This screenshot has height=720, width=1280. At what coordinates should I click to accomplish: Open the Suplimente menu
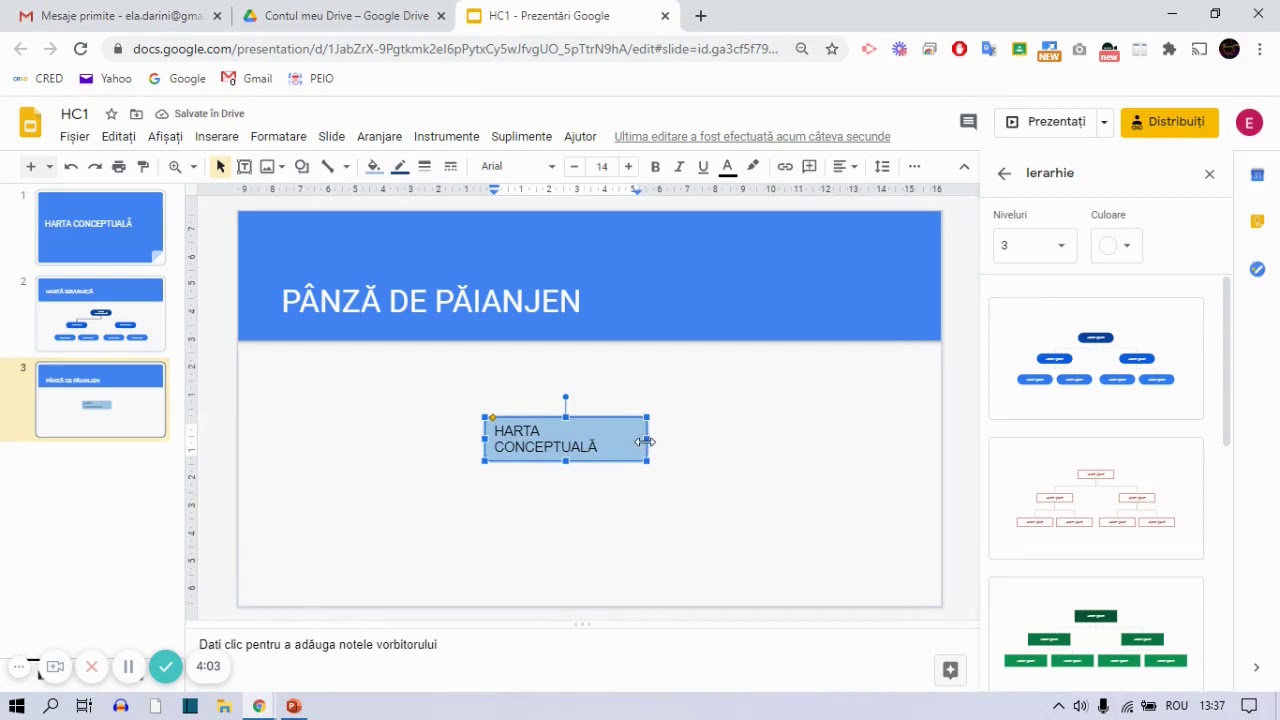pos(521,136)
